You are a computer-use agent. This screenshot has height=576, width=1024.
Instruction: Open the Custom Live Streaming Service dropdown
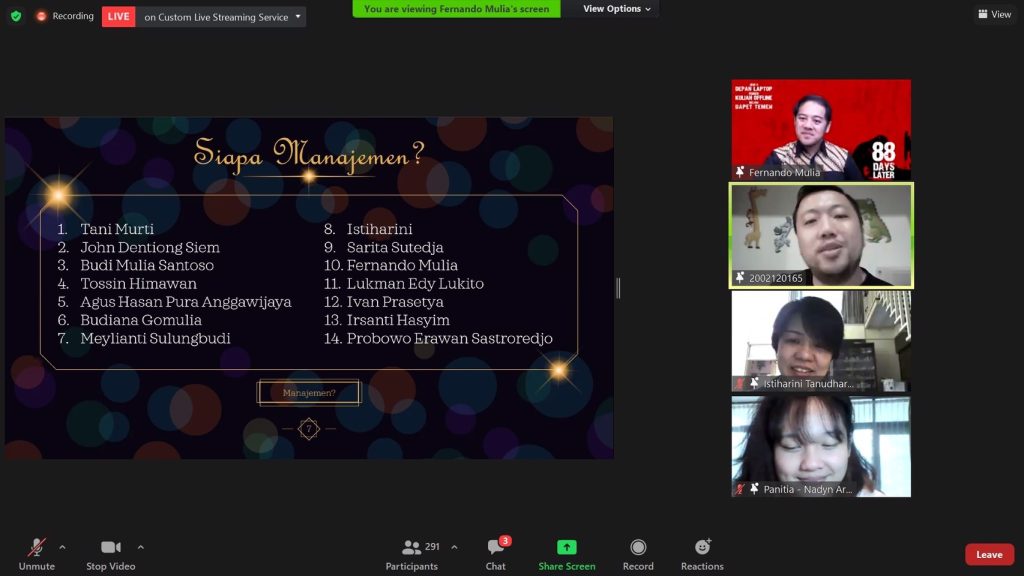(x=221, y=16)
